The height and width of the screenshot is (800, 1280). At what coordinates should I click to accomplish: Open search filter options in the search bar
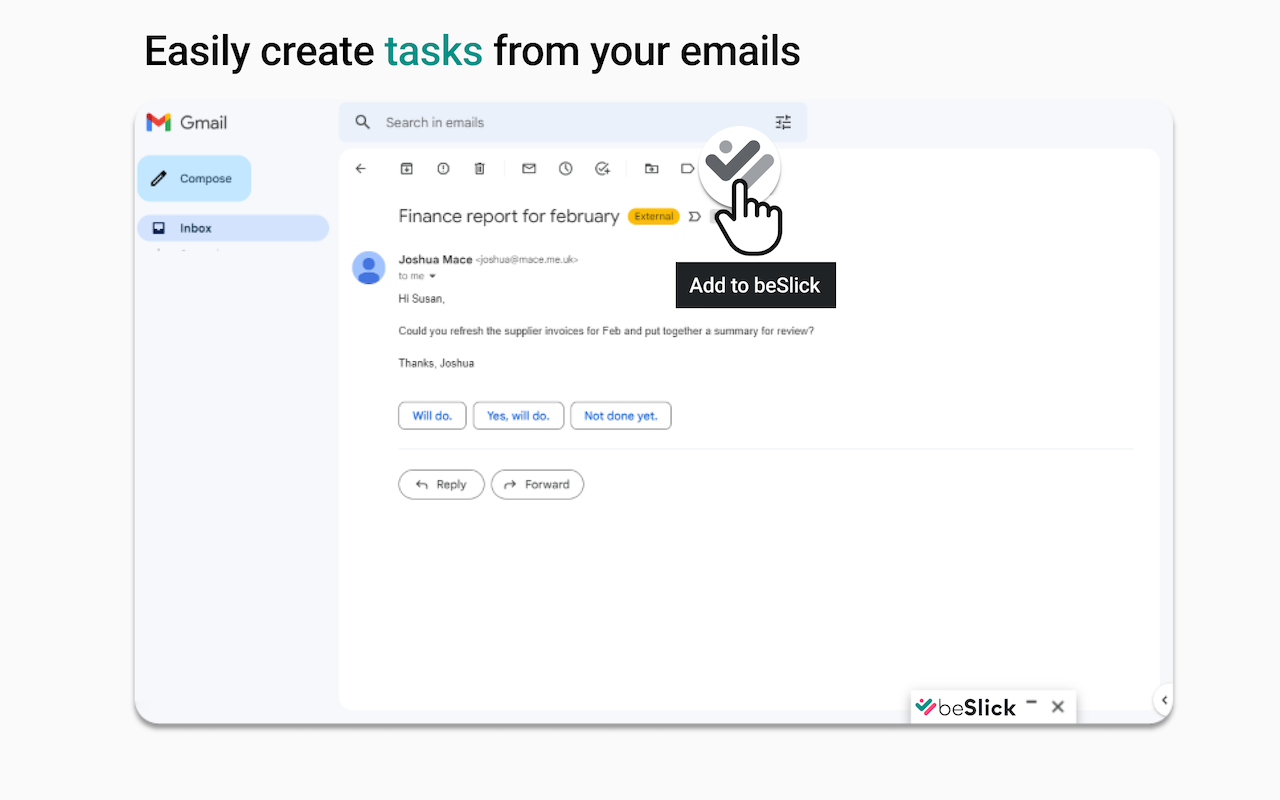click(783, 122)
